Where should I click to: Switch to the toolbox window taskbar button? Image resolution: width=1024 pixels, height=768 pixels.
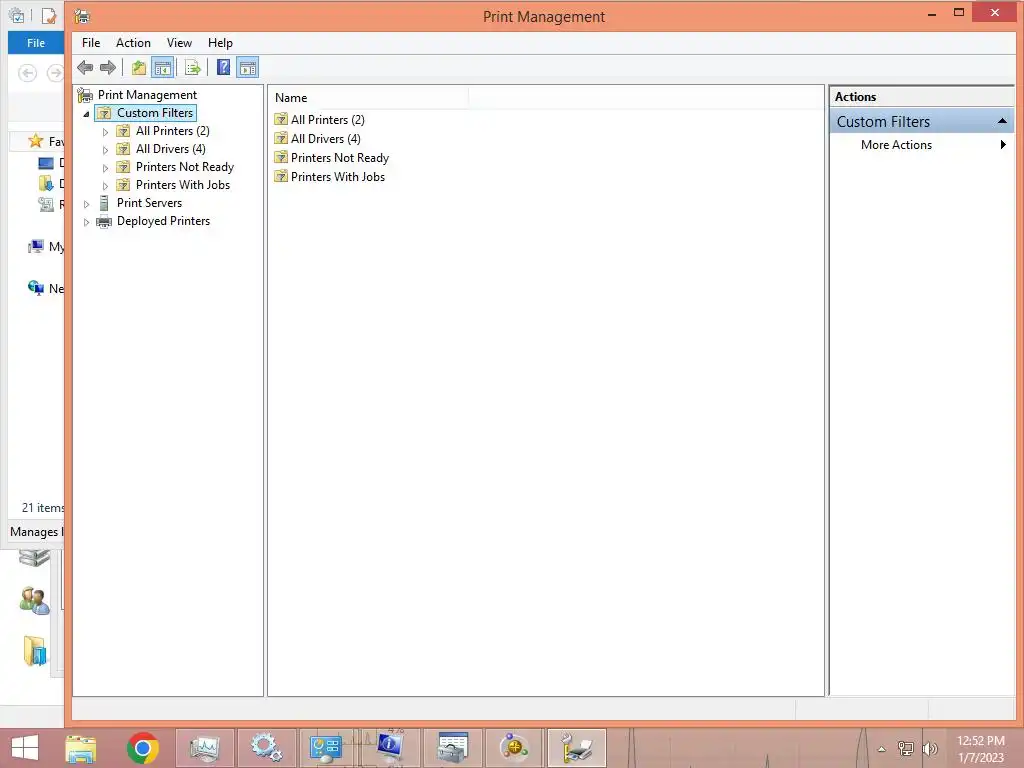coord(453,748)
